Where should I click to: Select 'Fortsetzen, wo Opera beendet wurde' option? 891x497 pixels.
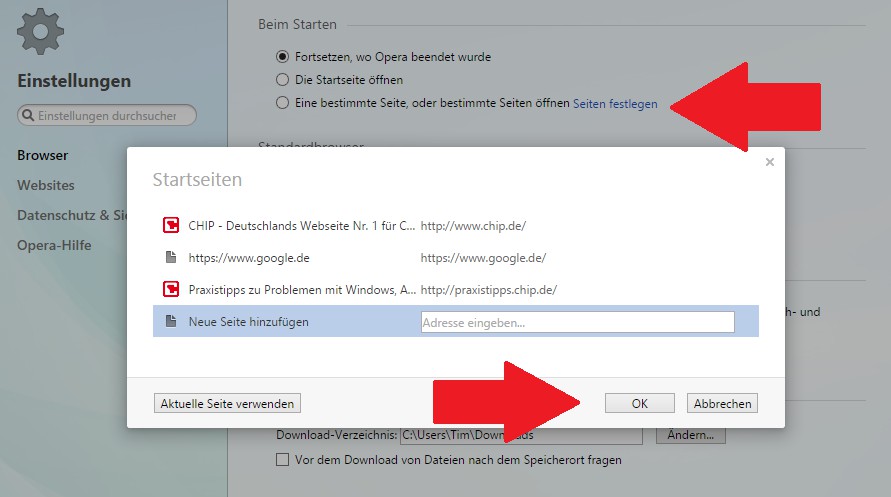point(282,57)
